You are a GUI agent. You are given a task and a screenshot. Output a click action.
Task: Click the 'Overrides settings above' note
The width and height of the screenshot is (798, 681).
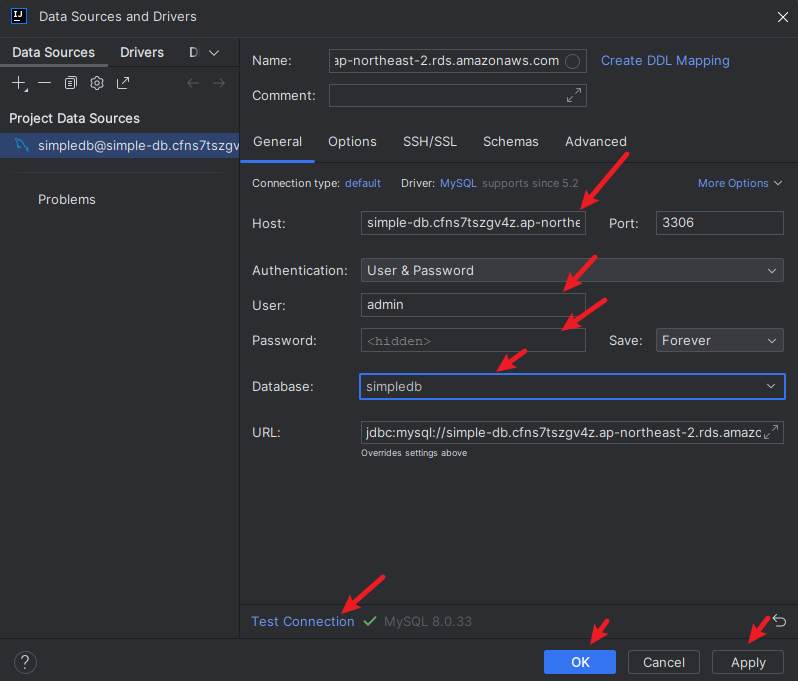click(414, 453)
